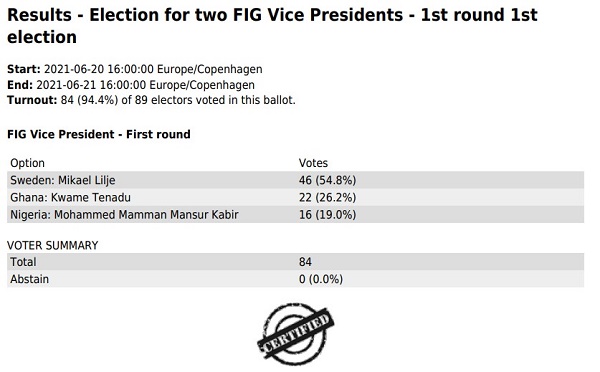Screen dimensions: 600x372
Task: Click the Certified stamp icon
Action: pyautogui.click(x=295, y=334)
